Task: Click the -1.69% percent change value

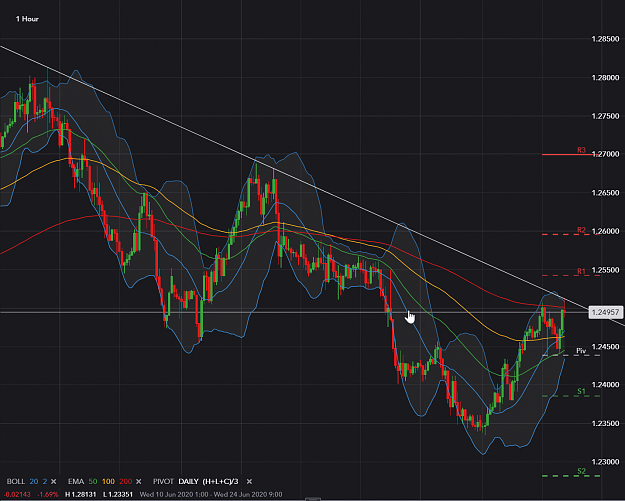Action: pyautogui.click(x=47, y=494)
